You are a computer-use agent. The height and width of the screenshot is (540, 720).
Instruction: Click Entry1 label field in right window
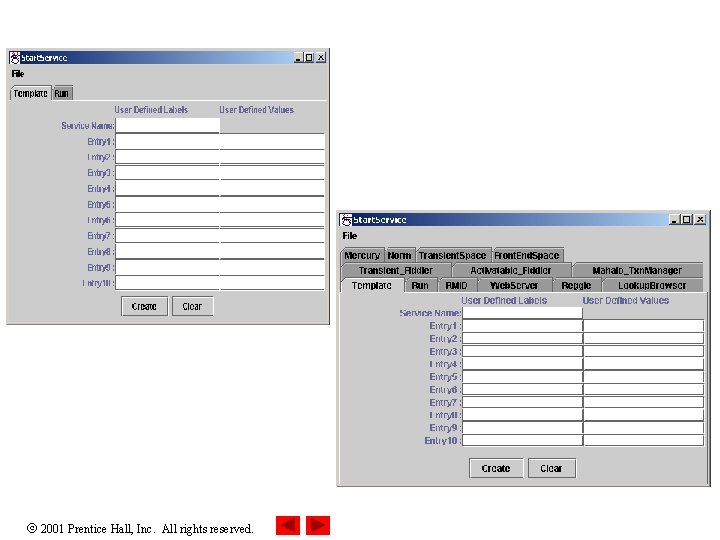[523, 326]
